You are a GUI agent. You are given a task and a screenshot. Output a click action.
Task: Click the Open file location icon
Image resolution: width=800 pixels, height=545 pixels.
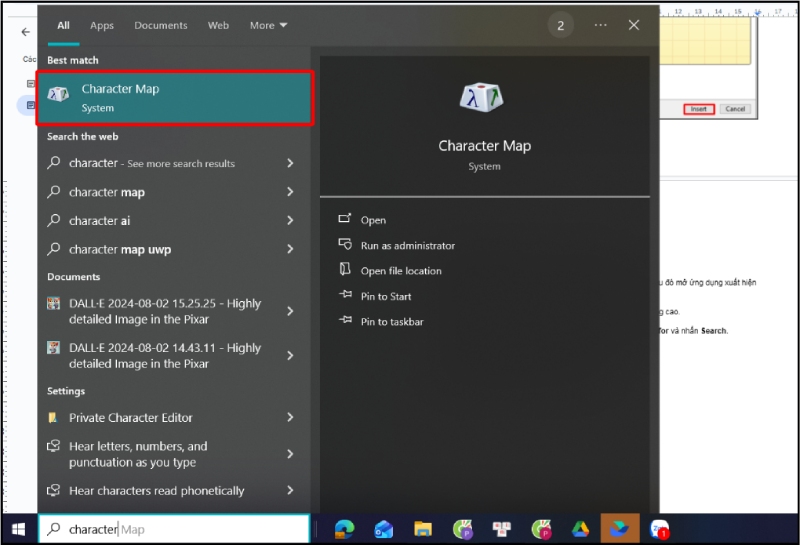[x=345, y=269]
